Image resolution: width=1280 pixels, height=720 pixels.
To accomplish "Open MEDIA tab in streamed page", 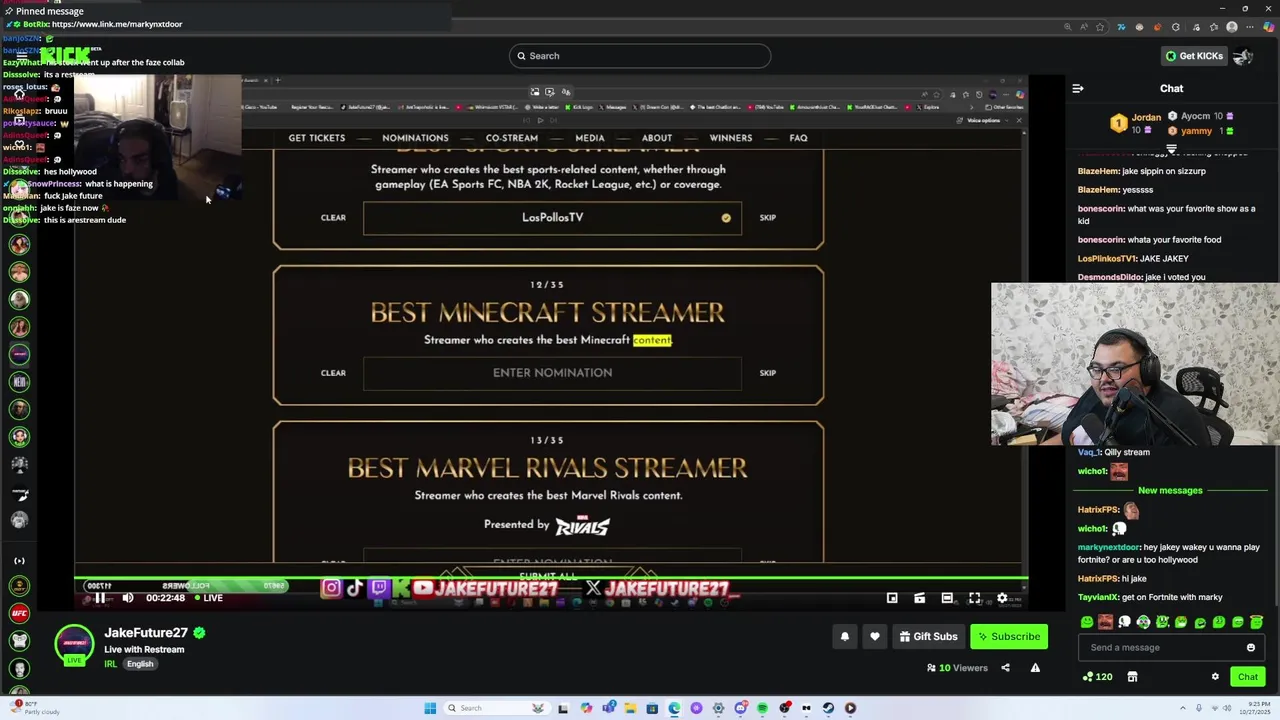I will coord(590,138).
